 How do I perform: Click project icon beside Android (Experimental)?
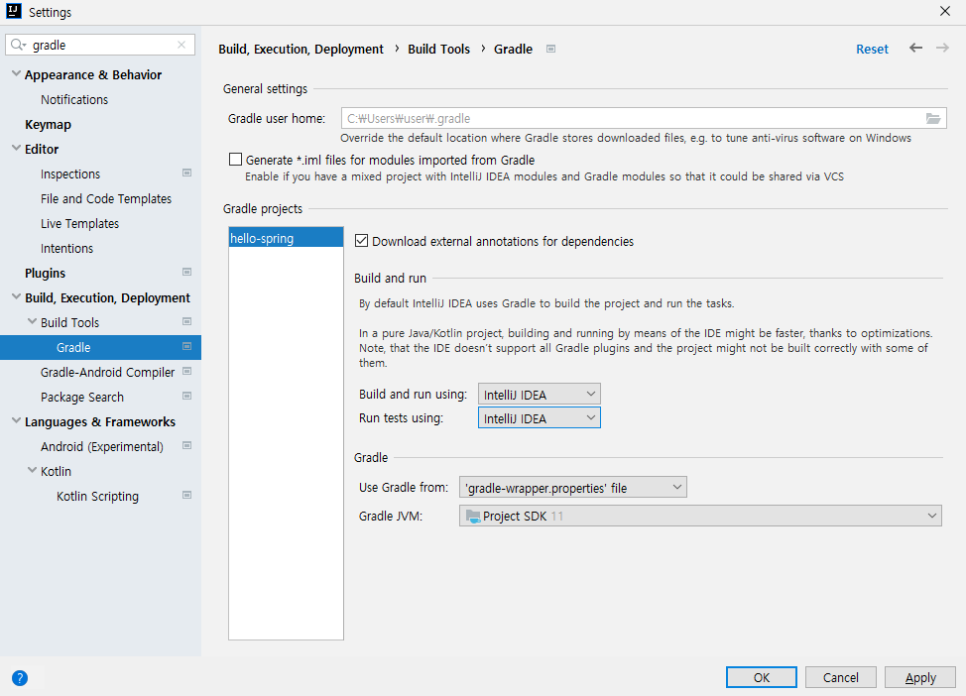[187, 445]
